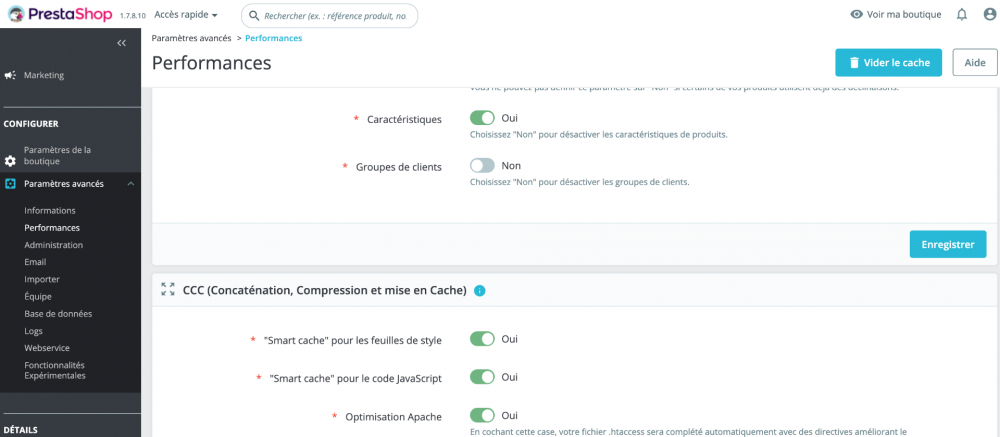Disable the Caractéristiques toggle
This screenshot has width=1000, height=437.
[482, 118]
